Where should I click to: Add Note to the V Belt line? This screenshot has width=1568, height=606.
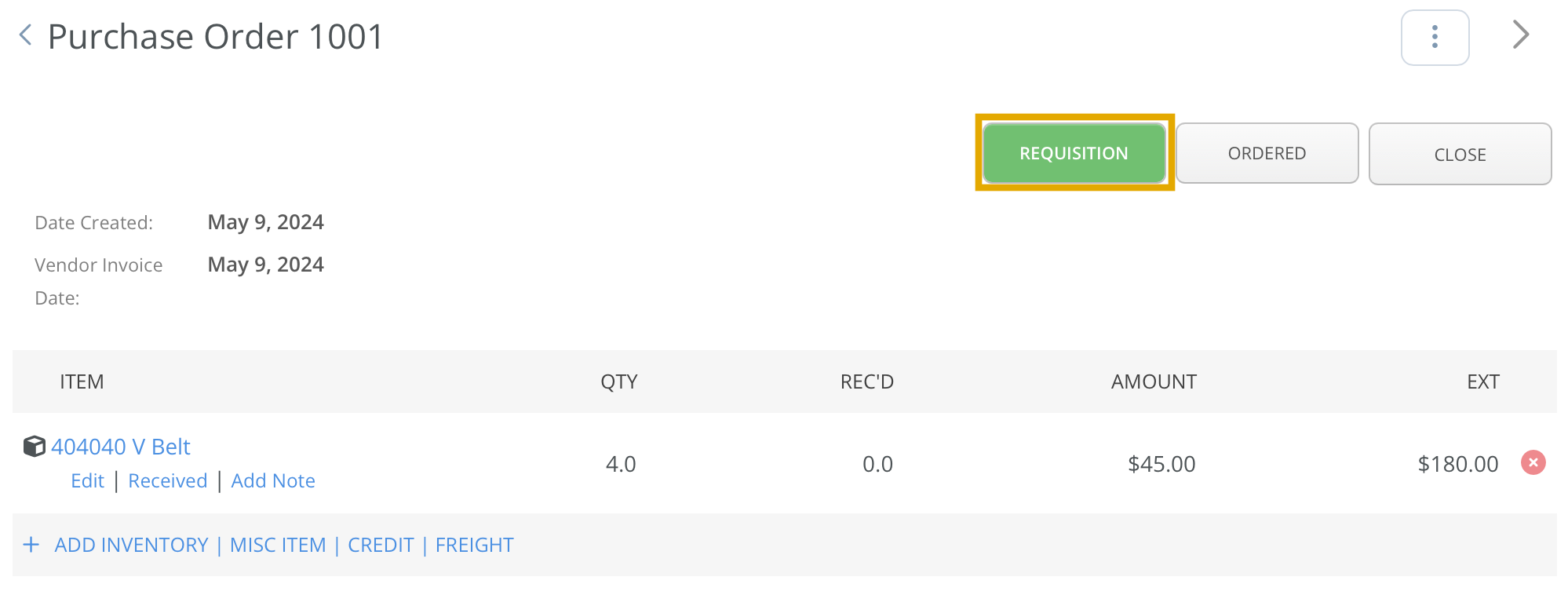click(273, 480)
